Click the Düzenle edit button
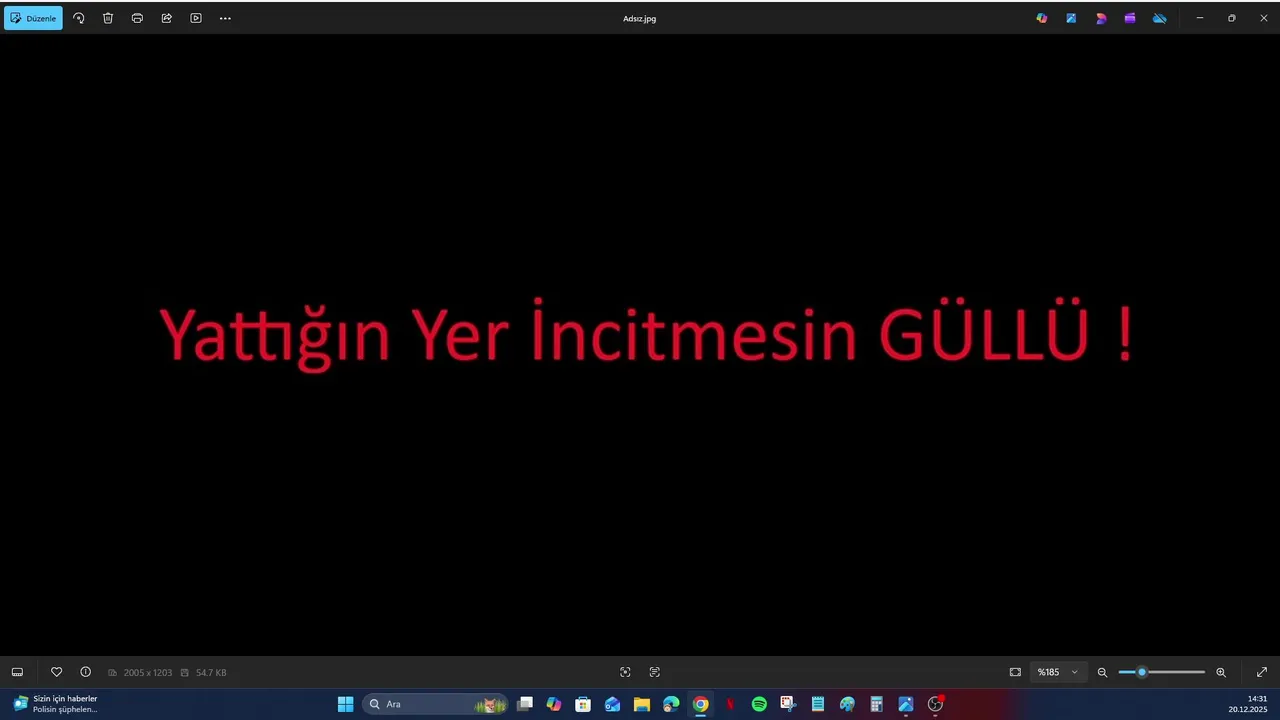 [33, 18]
